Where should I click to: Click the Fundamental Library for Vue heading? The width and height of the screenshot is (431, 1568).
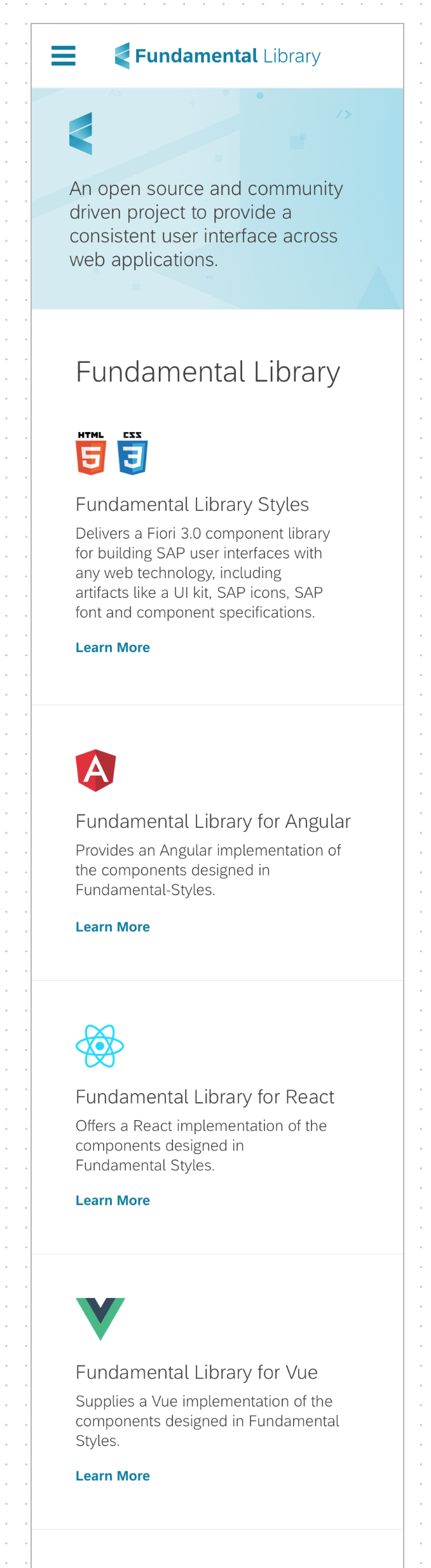click(x=196, y=1372)
